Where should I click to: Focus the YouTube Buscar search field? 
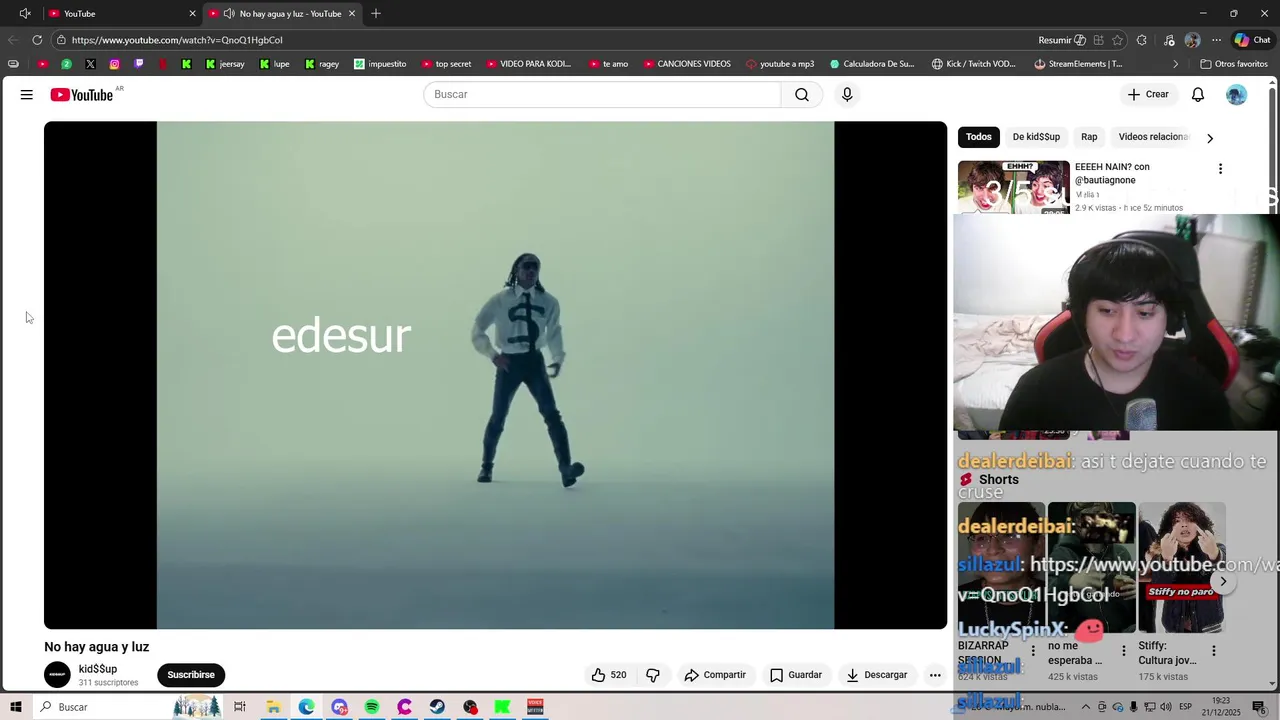pyautogui.click(x=602, y=94)
